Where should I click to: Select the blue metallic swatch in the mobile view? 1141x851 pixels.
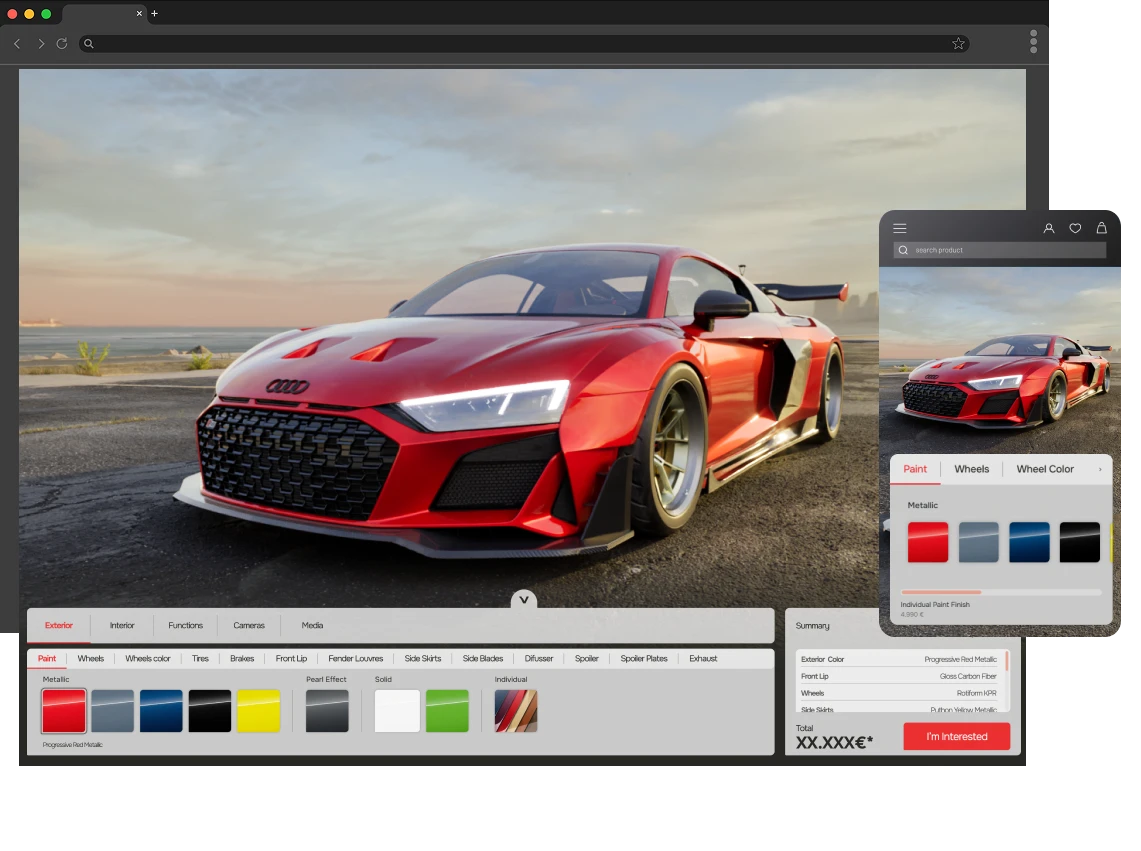(1029, 542)
